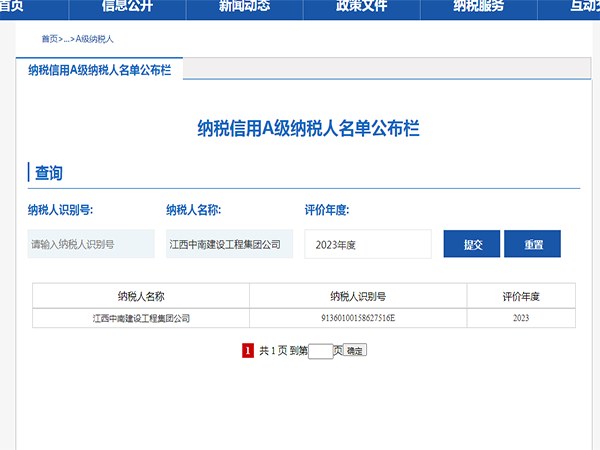Click the large blue page title heading
Image resolution: width=600 pixels, height=450 pixels.
pyautogui.click(x=308, y=128)
